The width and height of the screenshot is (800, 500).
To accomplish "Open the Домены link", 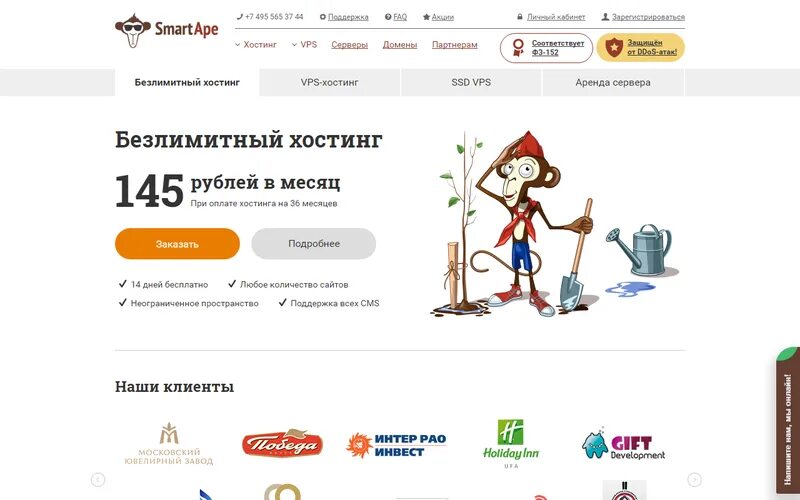I will click(x=400, y=45).
